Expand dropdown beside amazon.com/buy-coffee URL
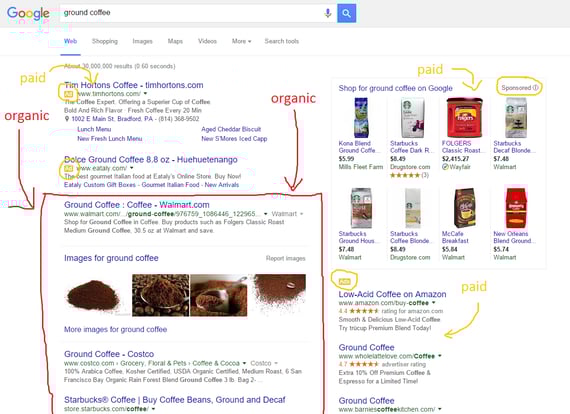The width and height of the screenshot is (570, 414). click(x=434, y=303)
